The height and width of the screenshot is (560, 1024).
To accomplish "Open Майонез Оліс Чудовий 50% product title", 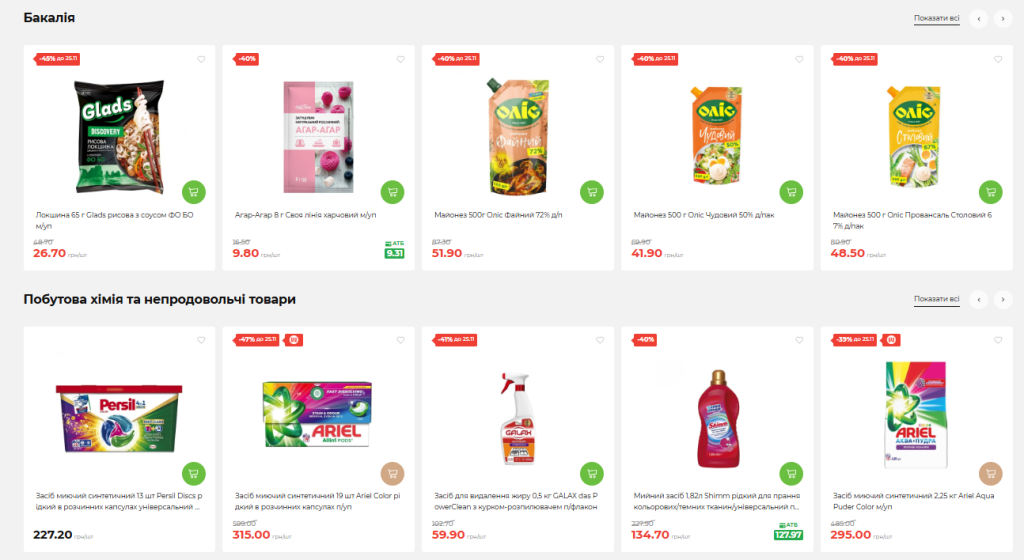I will (703, 215).
